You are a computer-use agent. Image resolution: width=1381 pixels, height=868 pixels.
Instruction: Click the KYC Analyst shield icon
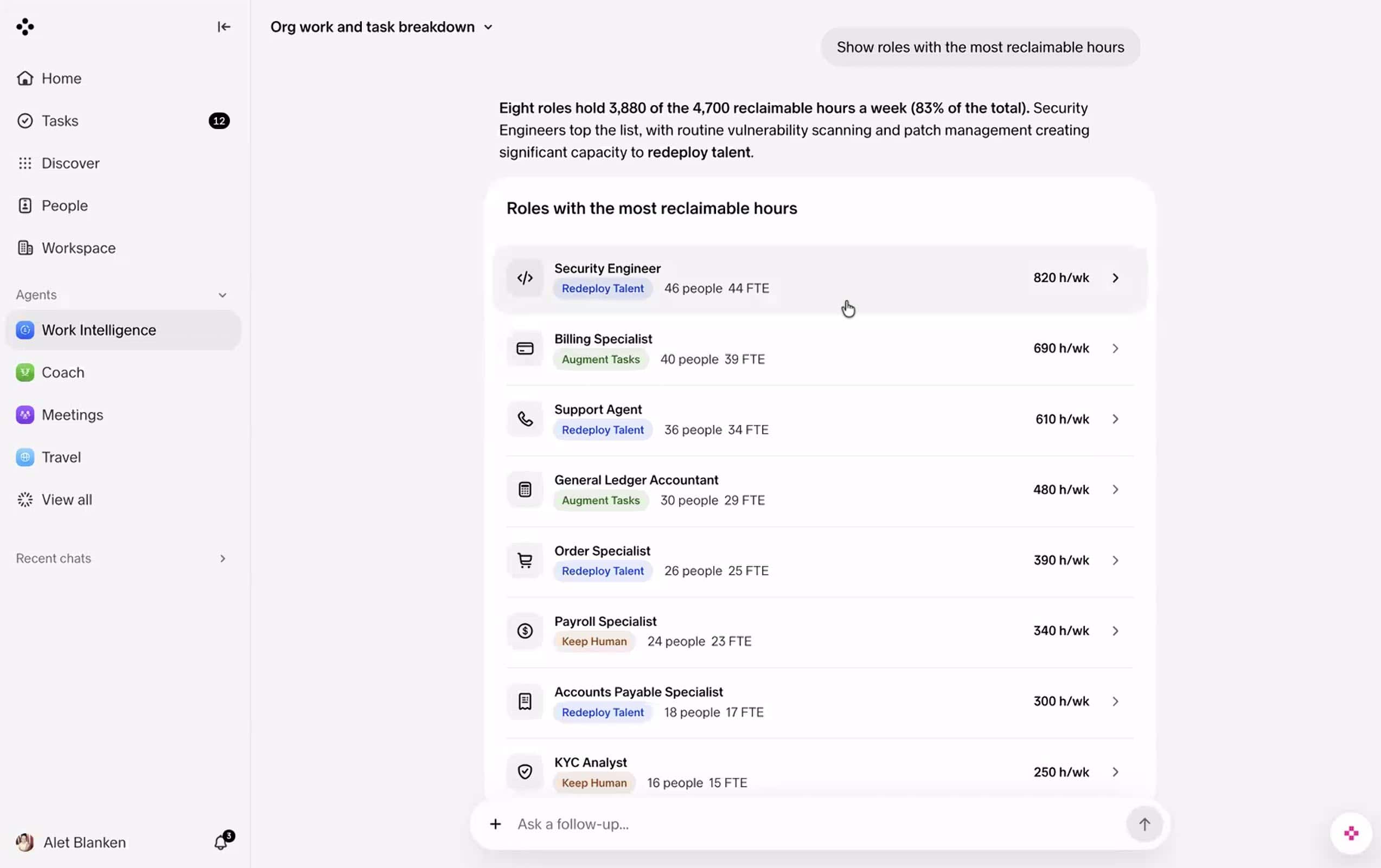tap(524, 771)
